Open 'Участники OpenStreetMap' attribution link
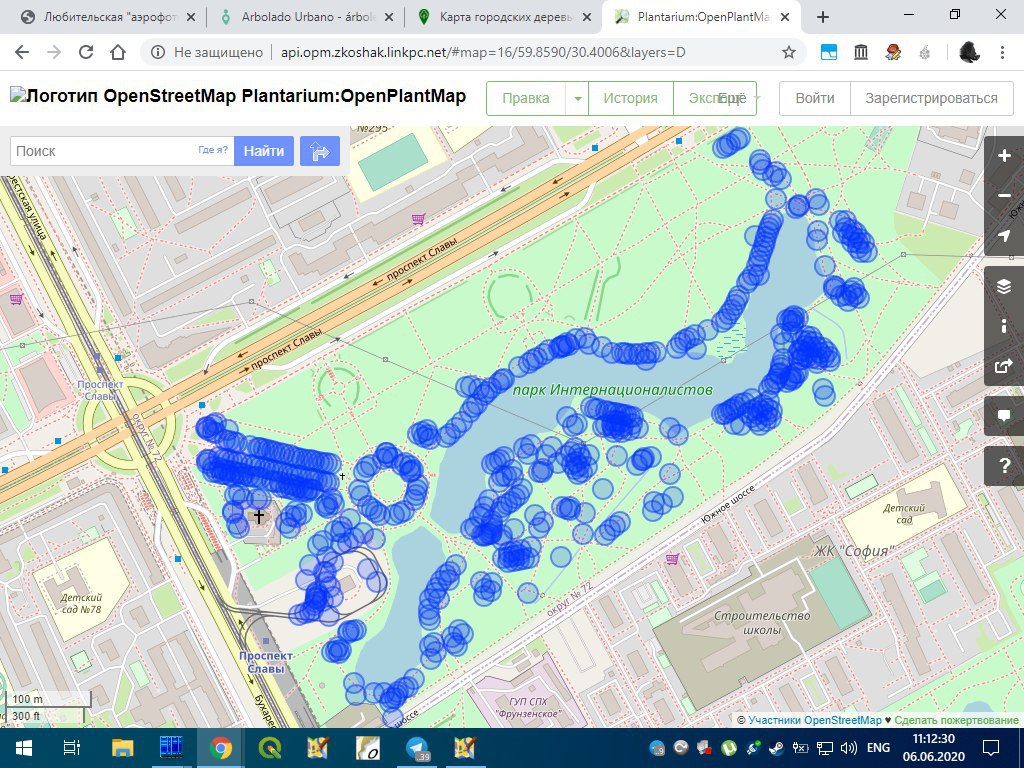The image size is (1024, 768). coord(814,720)
